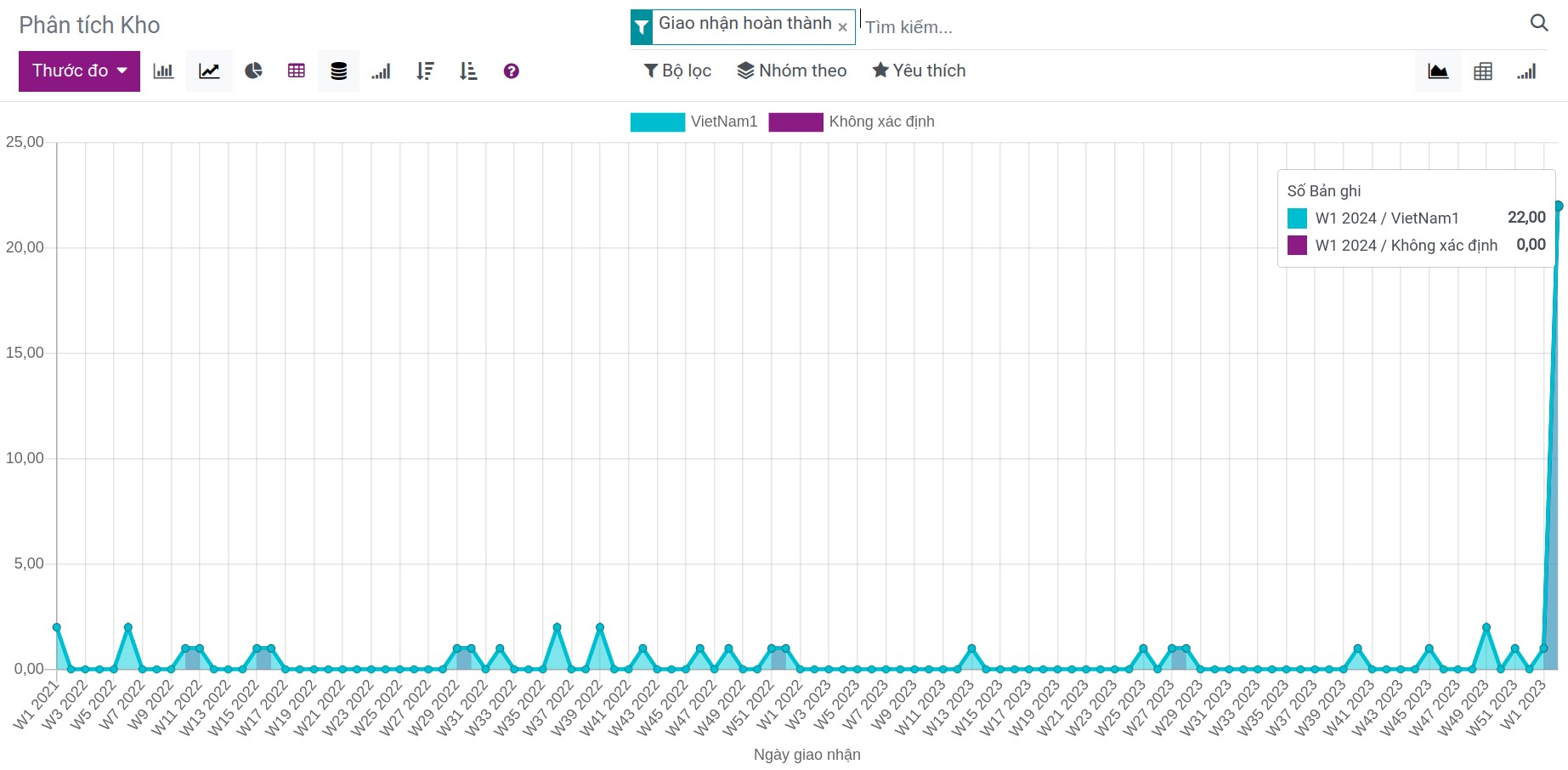Switch to bar chart mode
This screenshot has height=770, width=1568.
coord(163,71)
